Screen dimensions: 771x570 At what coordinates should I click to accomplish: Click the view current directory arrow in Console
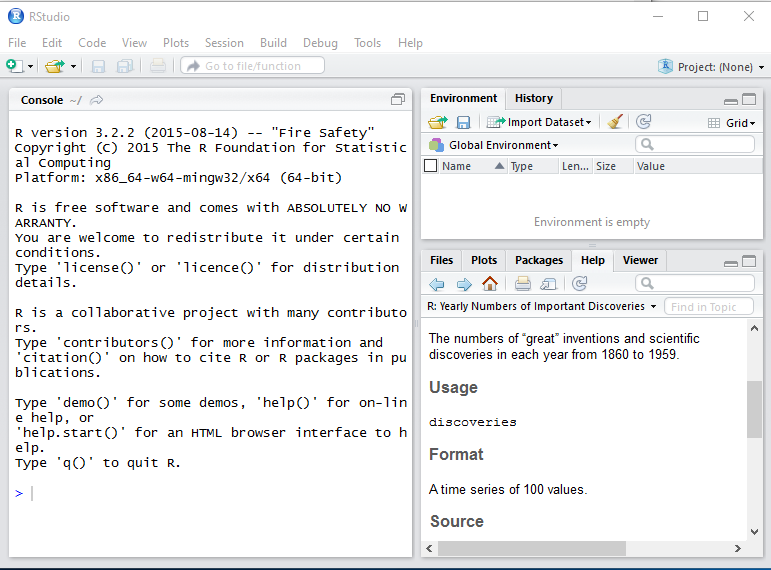tap(96, 100)
